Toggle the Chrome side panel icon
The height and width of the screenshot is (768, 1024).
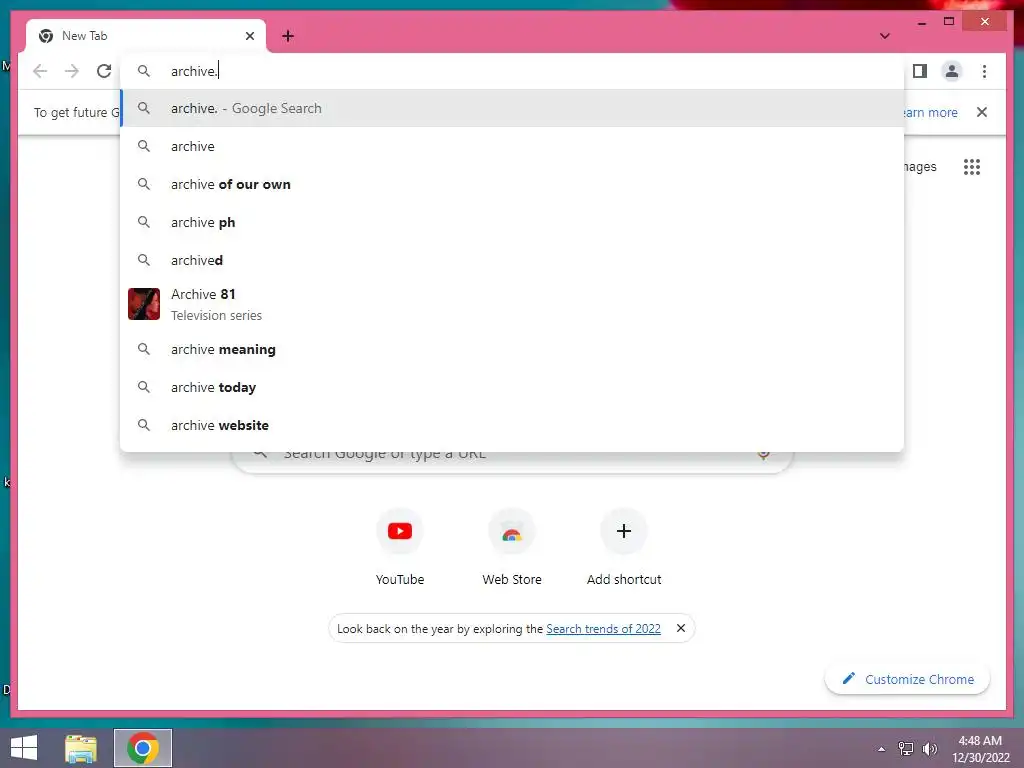[x=920, y=71]
